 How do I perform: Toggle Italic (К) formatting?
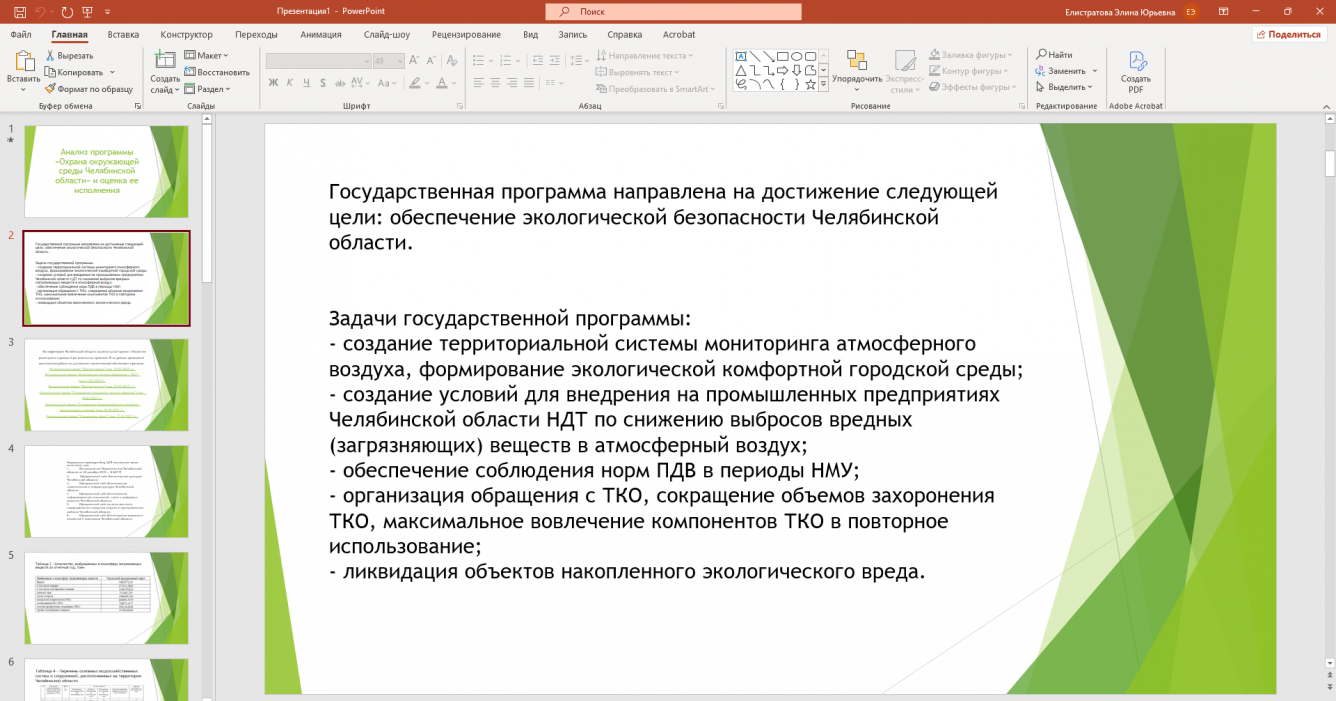coord(290,83)
